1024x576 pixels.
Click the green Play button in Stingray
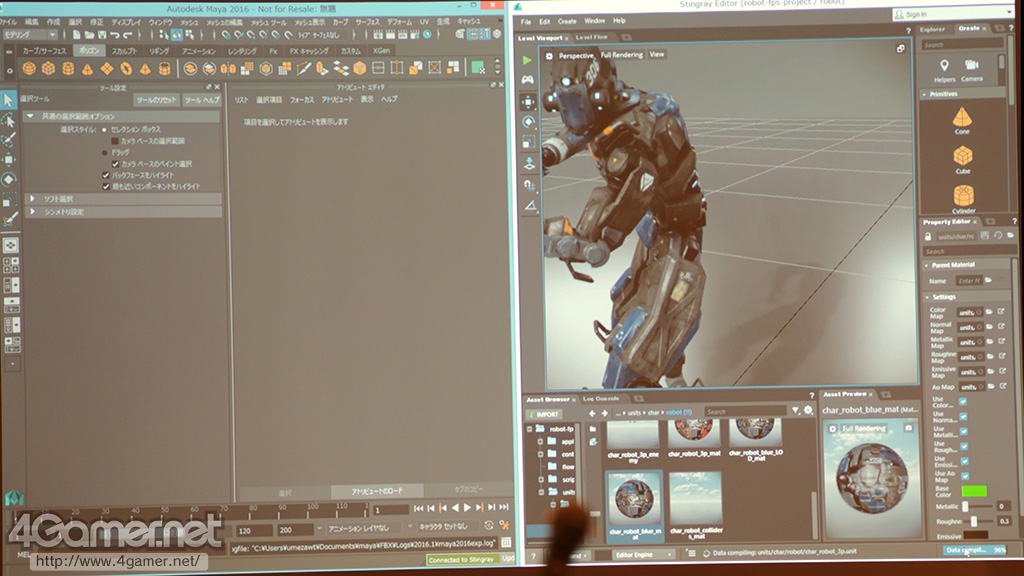coord(527,60)
